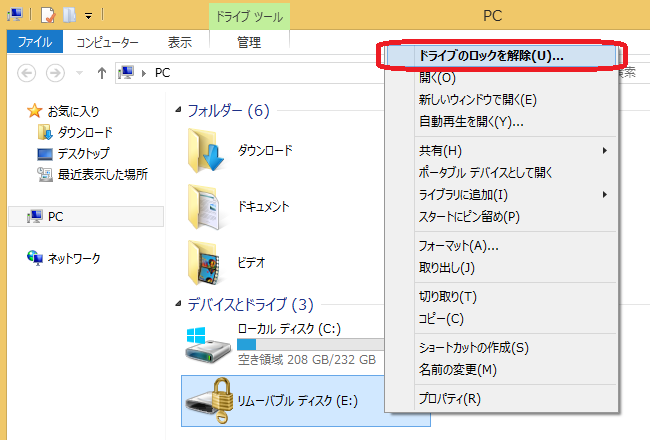
Task: Open the recent locations dropdown arrow
Action: [x=79, y=73]
